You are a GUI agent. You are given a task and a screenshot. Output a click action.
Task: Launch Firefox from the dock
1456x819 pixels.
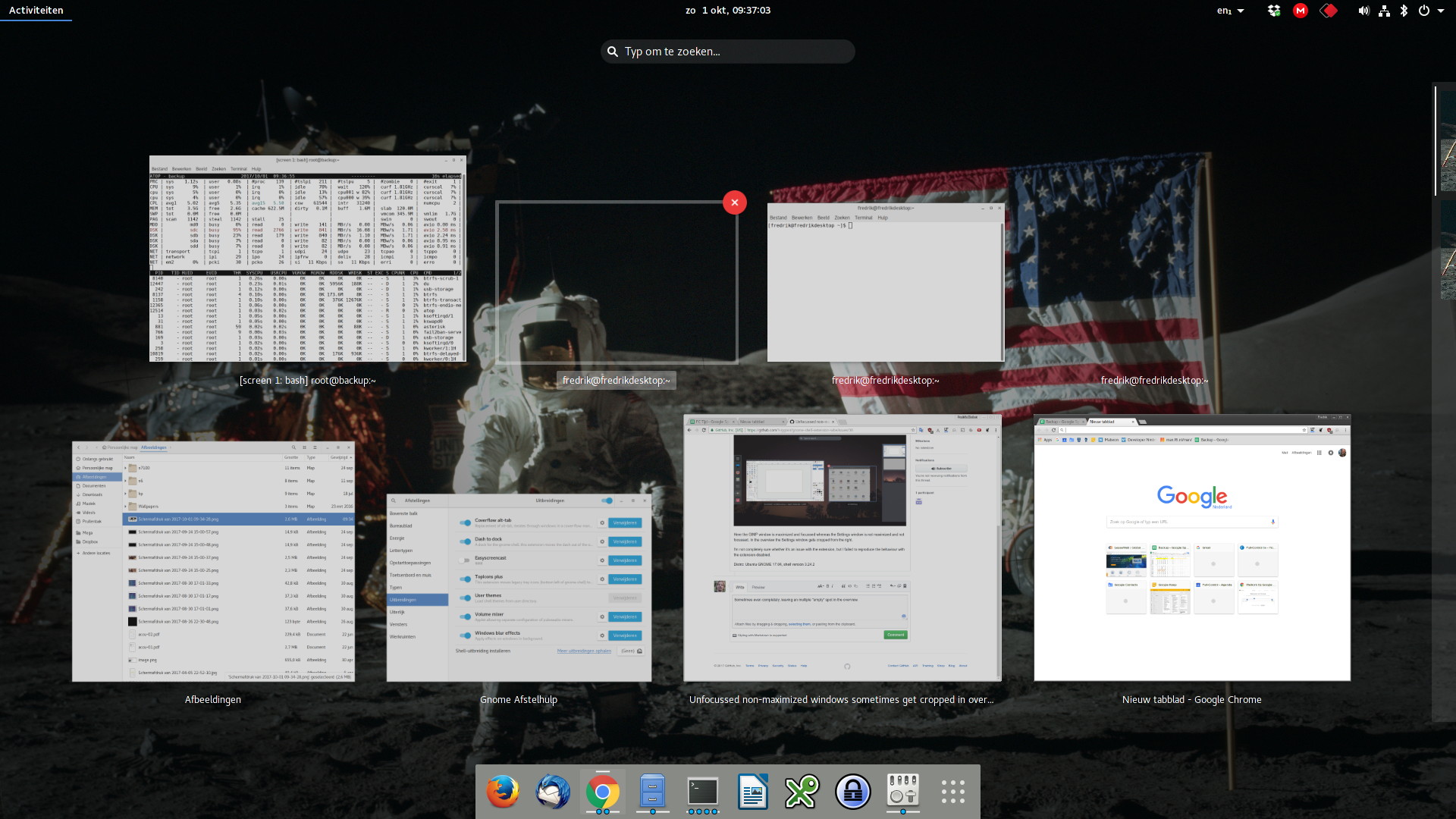coord(502,792)
